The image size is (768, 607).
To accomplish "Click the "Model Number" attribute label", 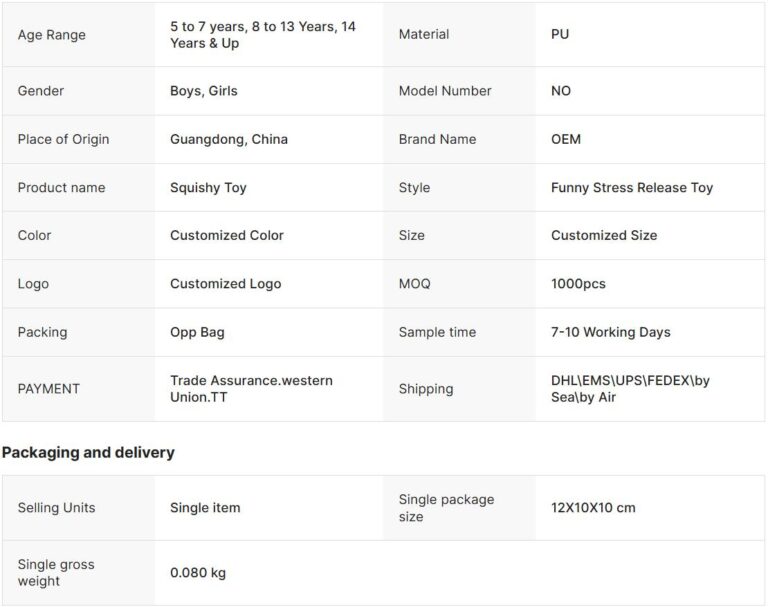I will (x=445, y=91).
